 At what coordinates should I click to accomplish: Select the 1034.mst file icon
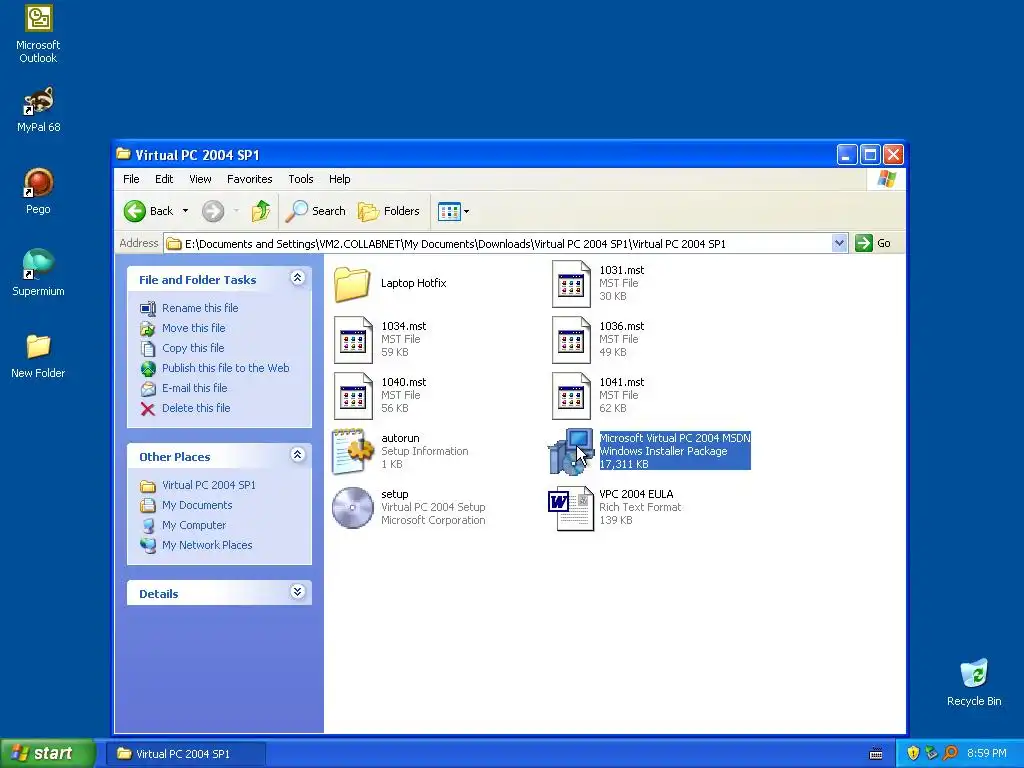click(x=353, y=340)
